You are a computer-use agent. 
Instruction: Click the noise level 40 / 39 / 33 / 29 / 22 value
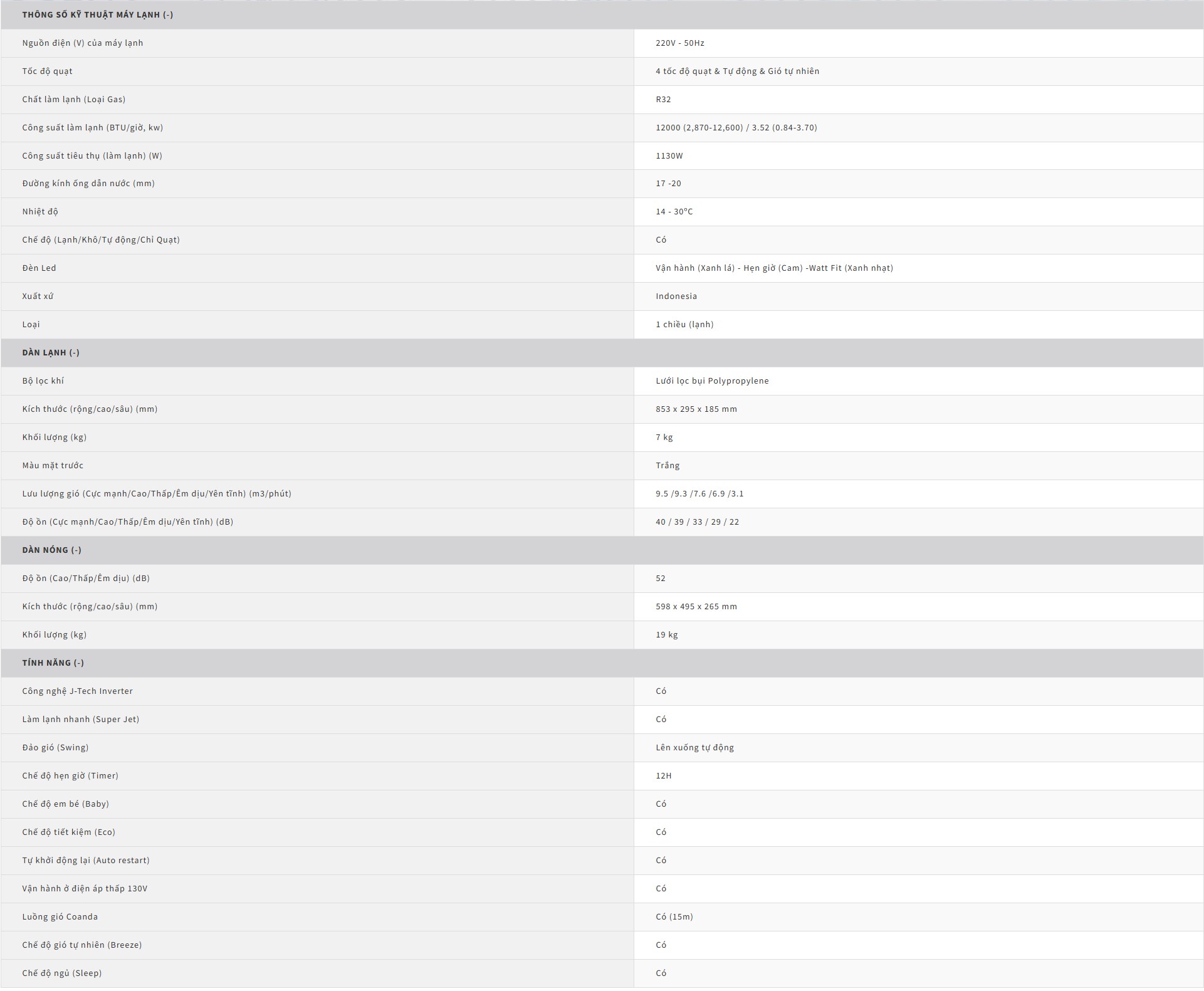697,522
